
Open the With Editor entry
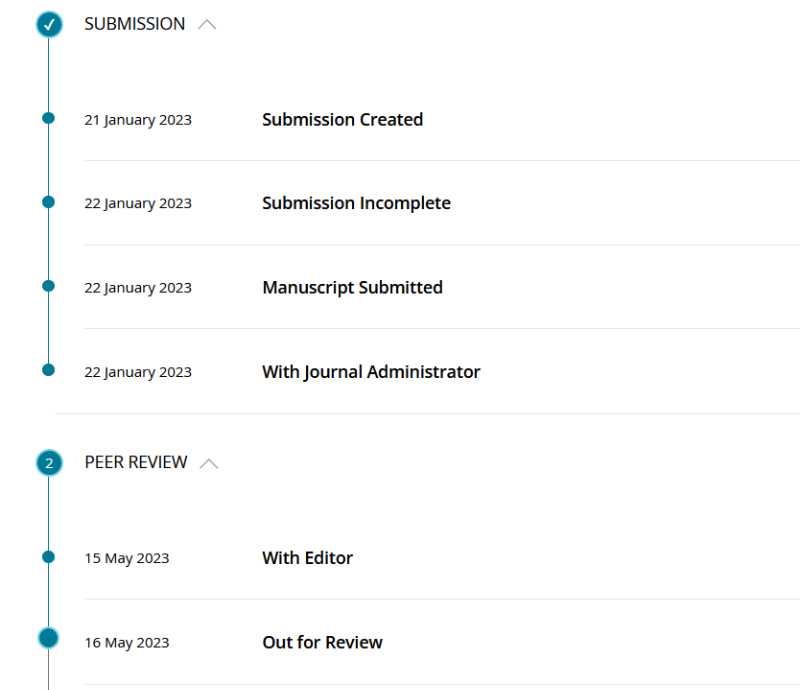(307, 558)
